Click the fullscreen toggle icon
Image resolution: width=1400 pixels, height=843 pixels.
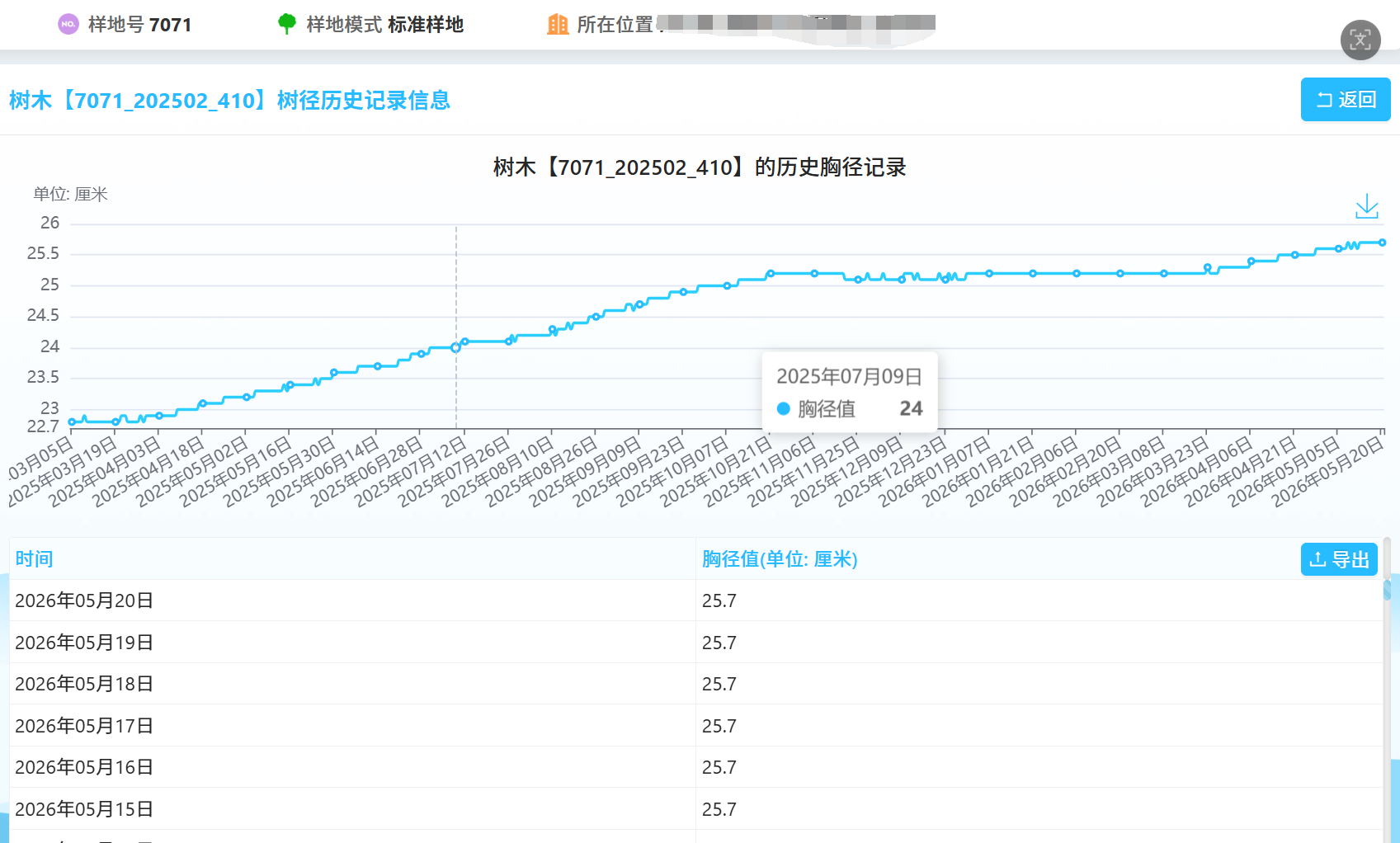1360,40
